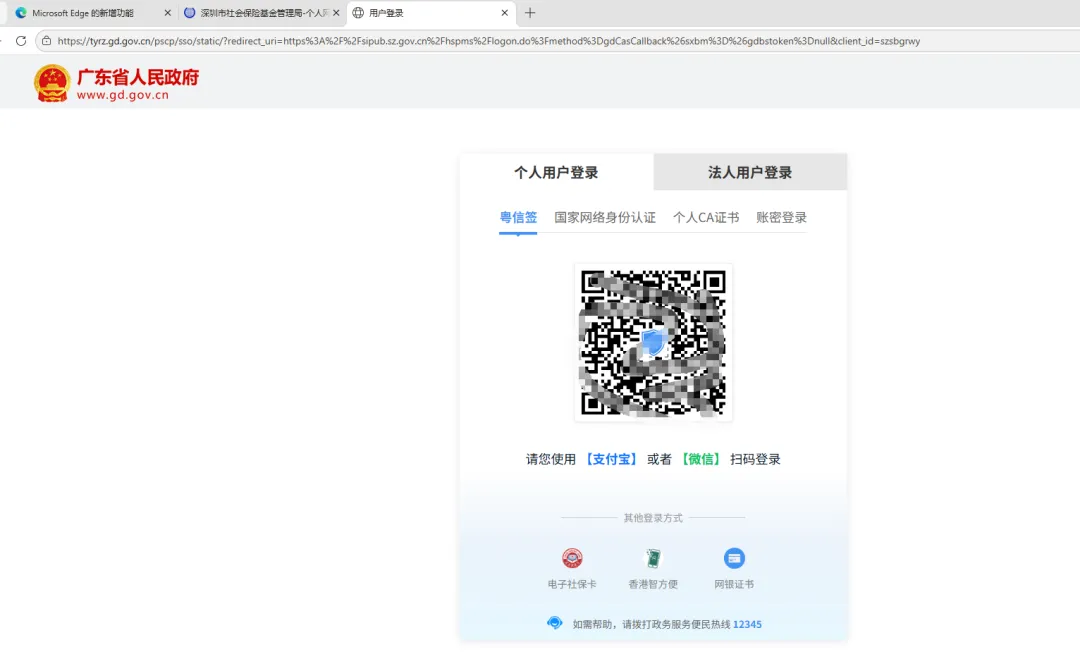The height and width of the screenshot is (671, 1080).
Task: Click the 扫码登录 text
Action: click(x=756, y=459)
